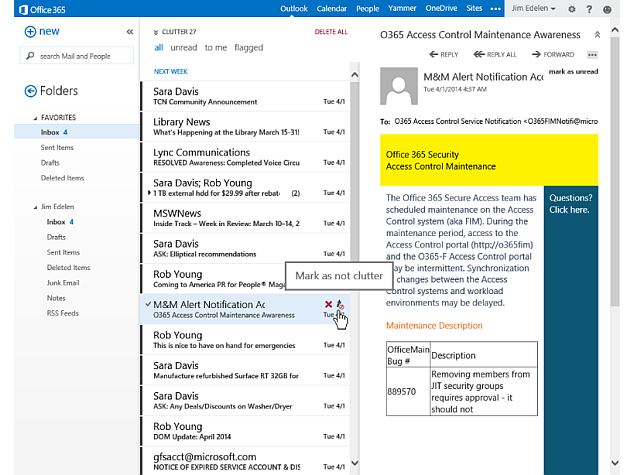Open ASK: Elliptical recommendations message
The image size is (635, 475).
pyautogui.click(x=245, y=248)
